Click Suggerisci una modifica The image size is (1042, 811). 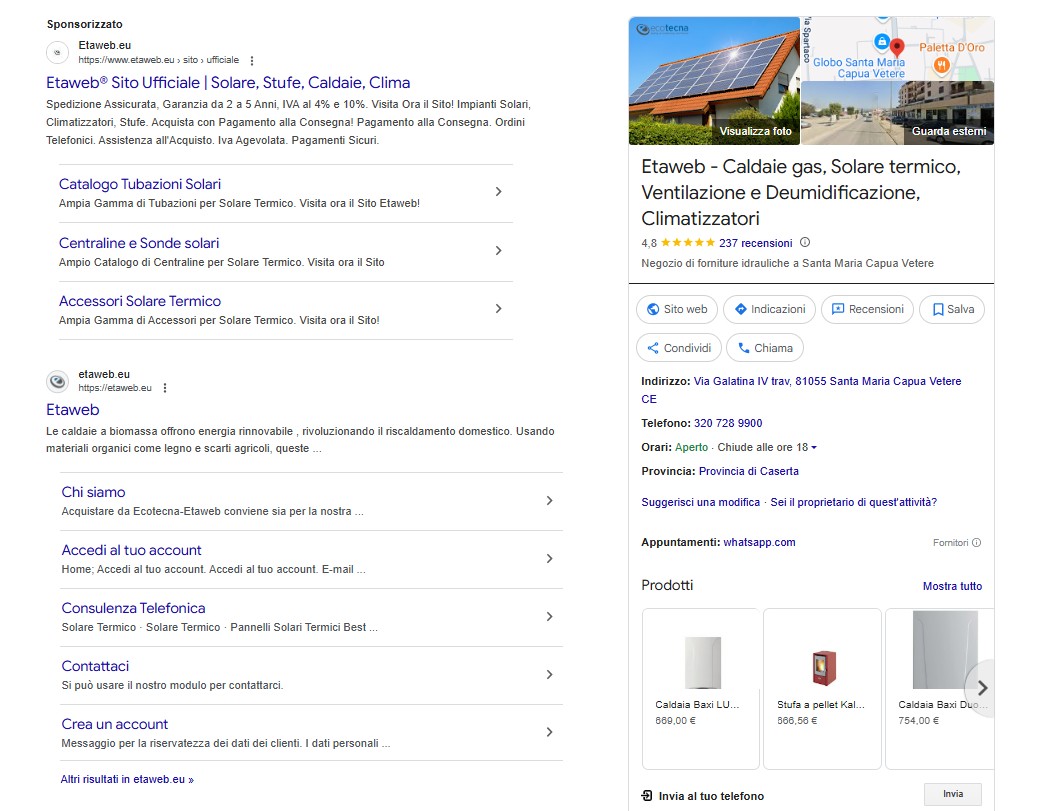(x=700, y=503)
